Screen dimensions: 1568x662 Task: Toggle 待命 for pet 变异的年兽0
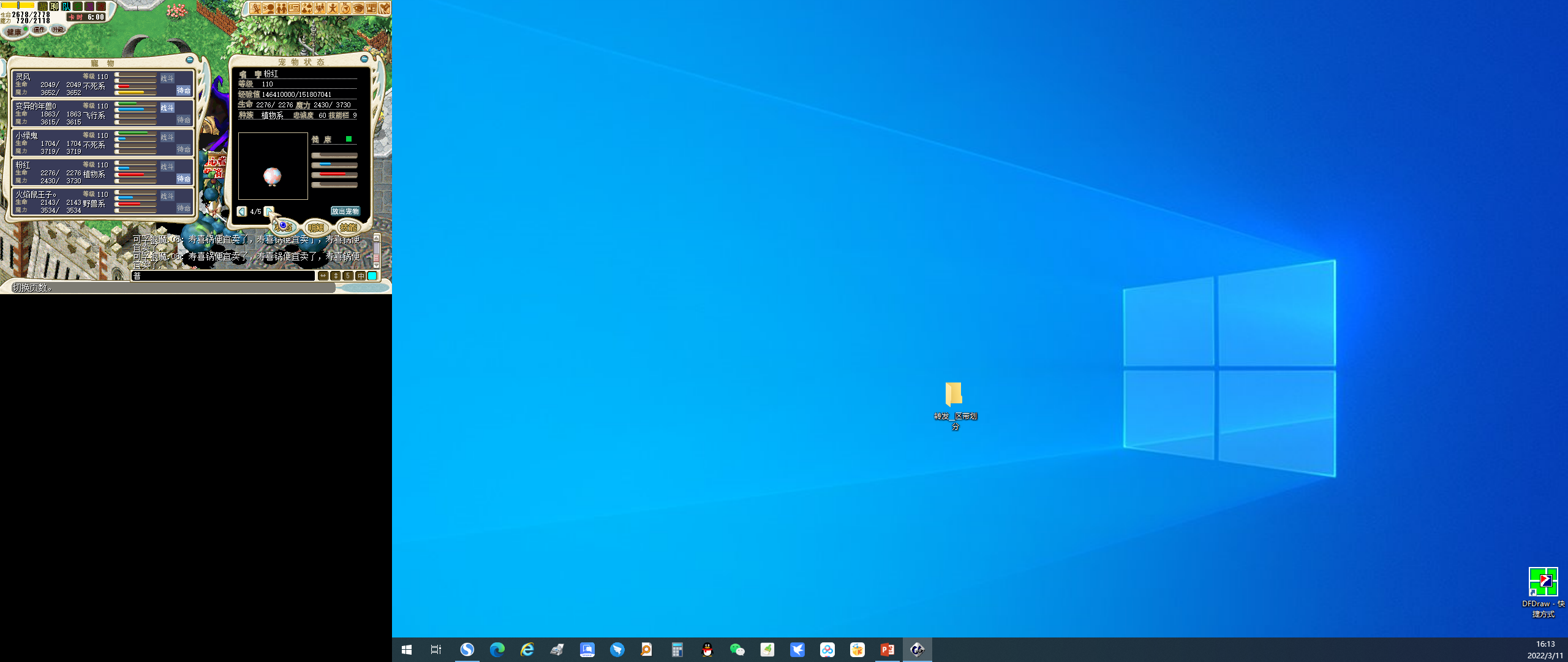[184, 120]
